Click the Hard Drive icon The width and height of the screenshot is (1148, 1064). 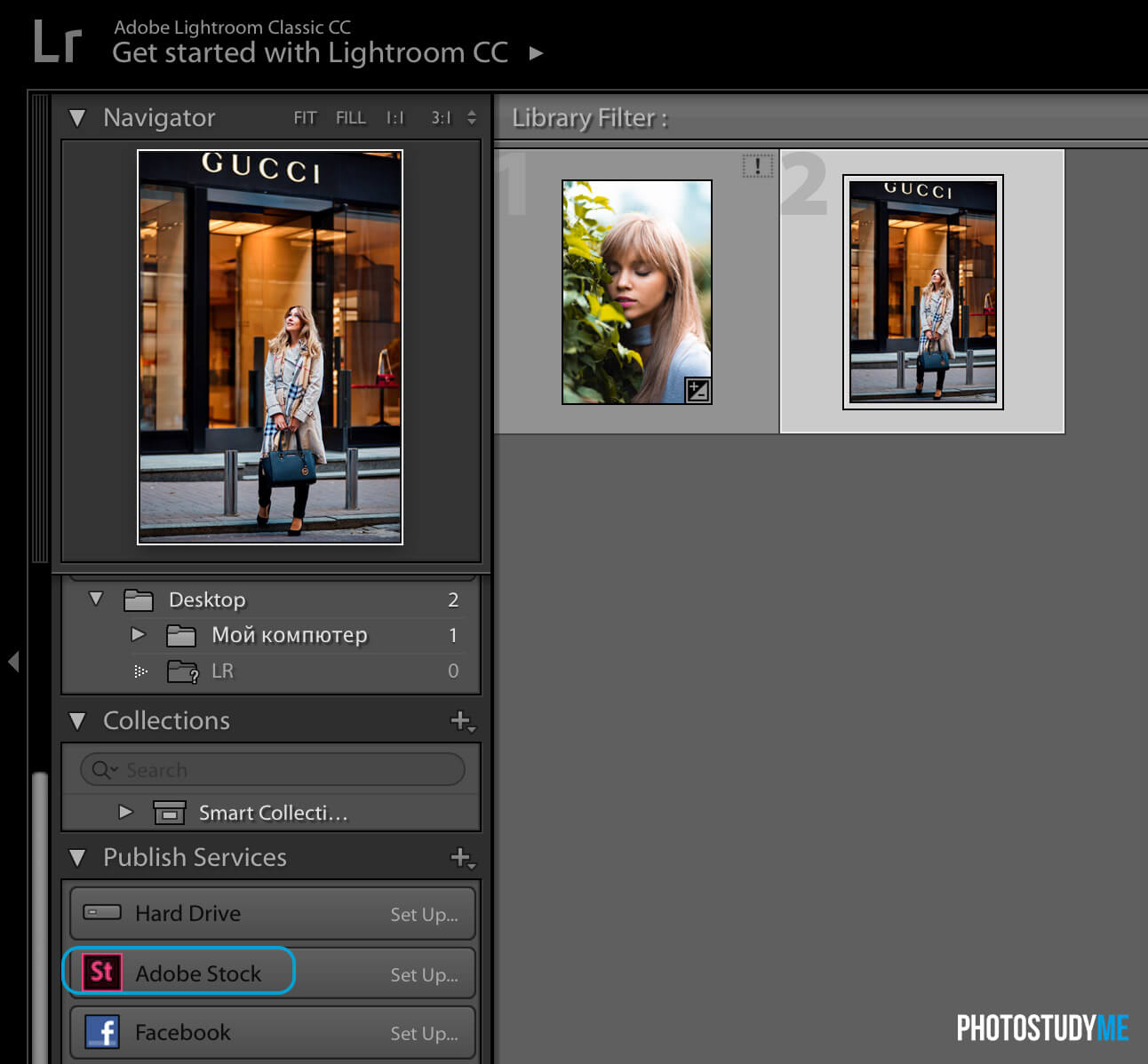pos(102,912)
